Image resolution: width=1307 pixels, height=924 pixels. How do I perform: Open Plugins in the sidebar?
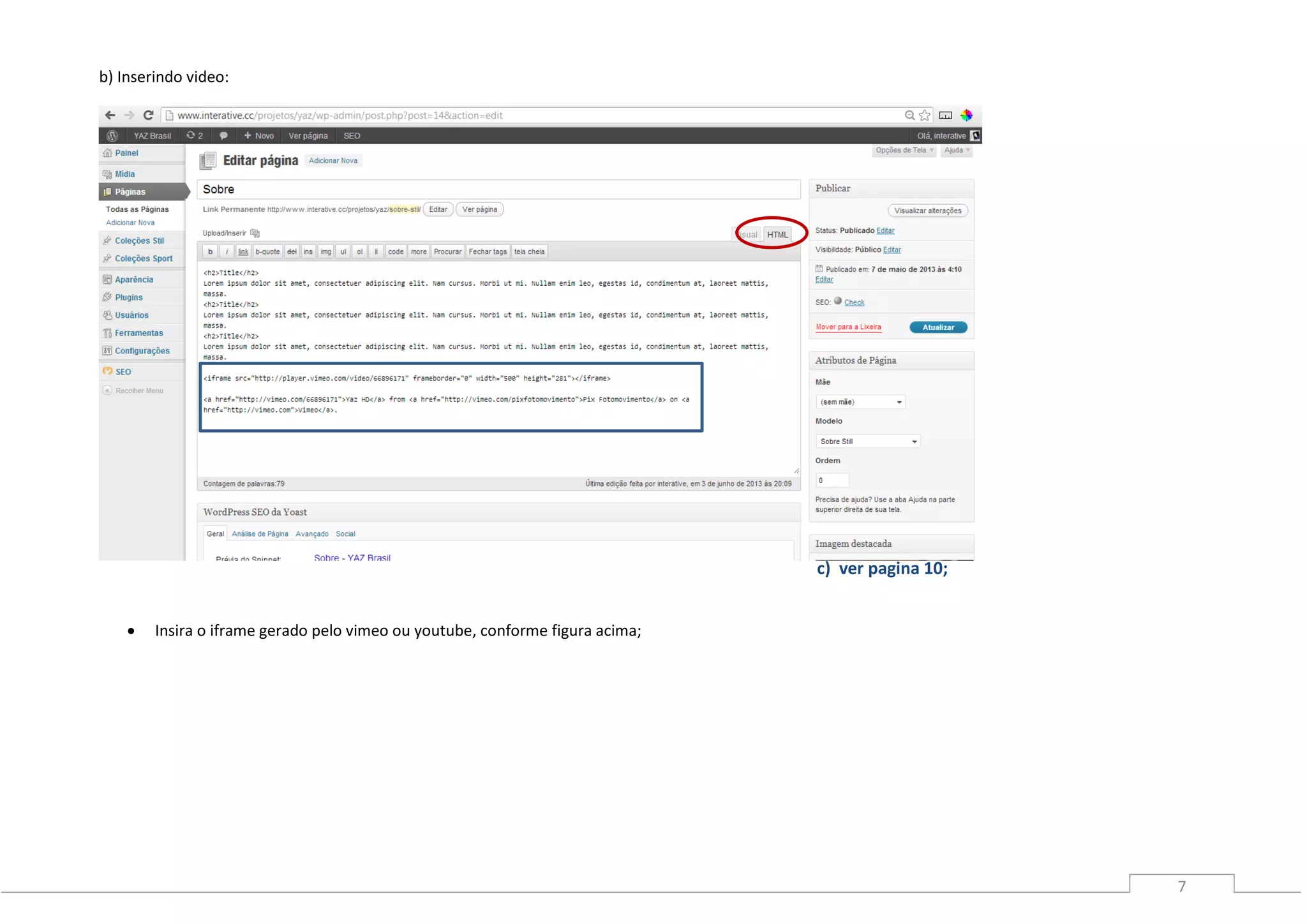(x=128, y=298)
